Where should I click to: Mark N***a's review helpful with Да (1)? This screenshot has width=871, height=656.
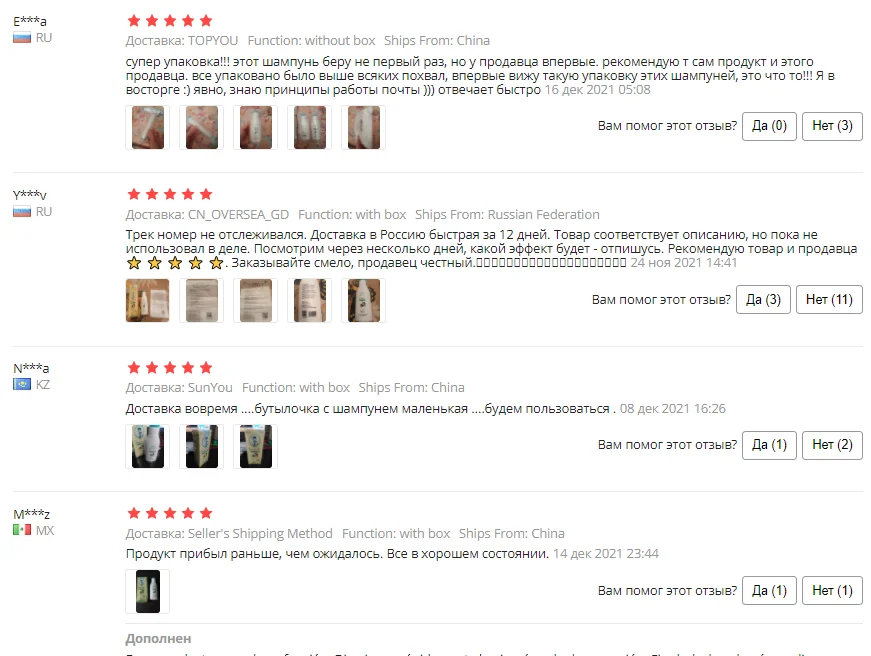(x=769, y=445)
